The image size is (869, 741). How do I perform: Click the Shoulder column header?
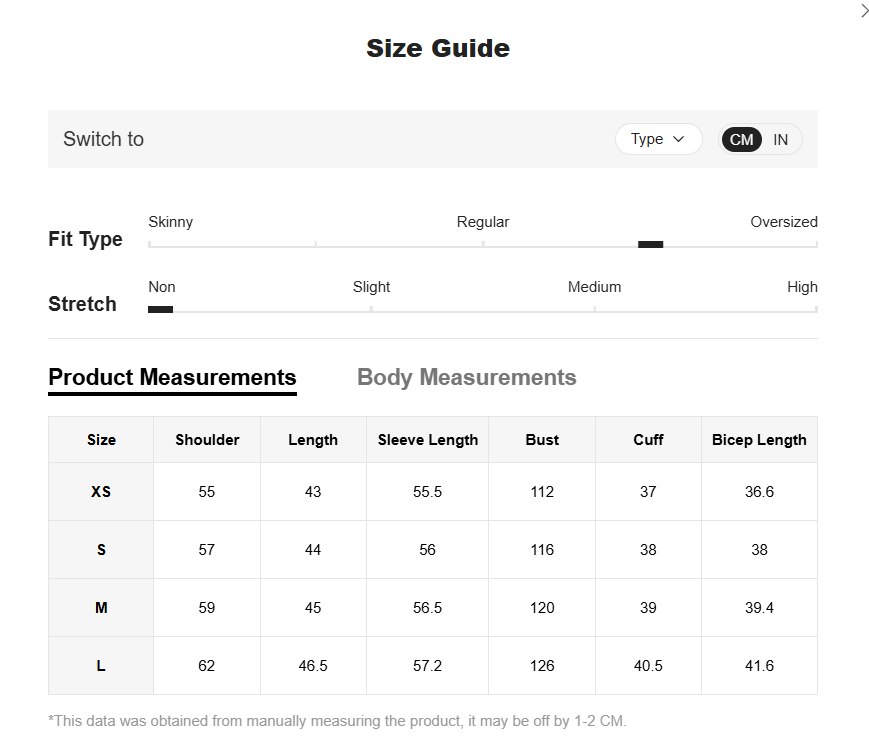(207, 440)
